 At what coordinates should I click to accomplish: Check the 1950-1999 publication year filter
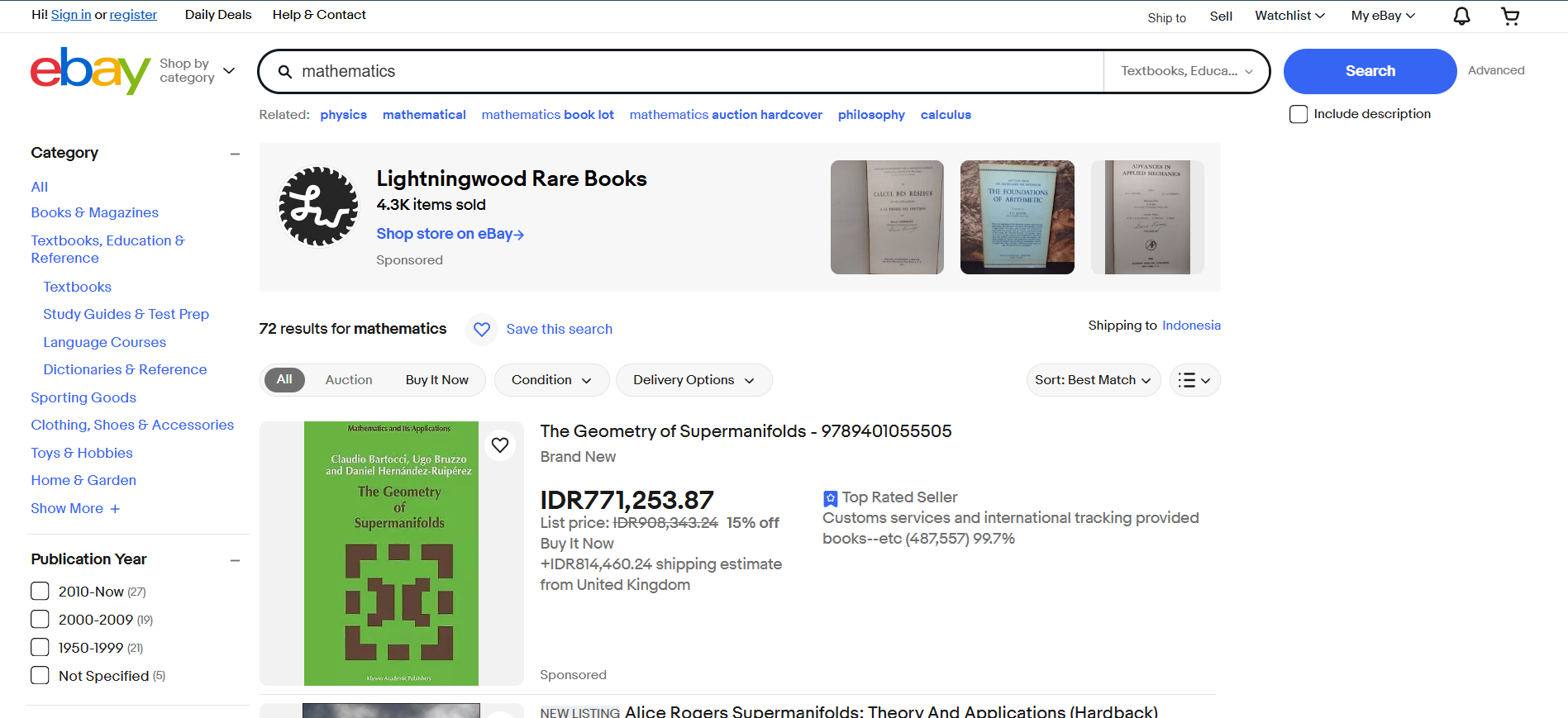pos(40,648)
